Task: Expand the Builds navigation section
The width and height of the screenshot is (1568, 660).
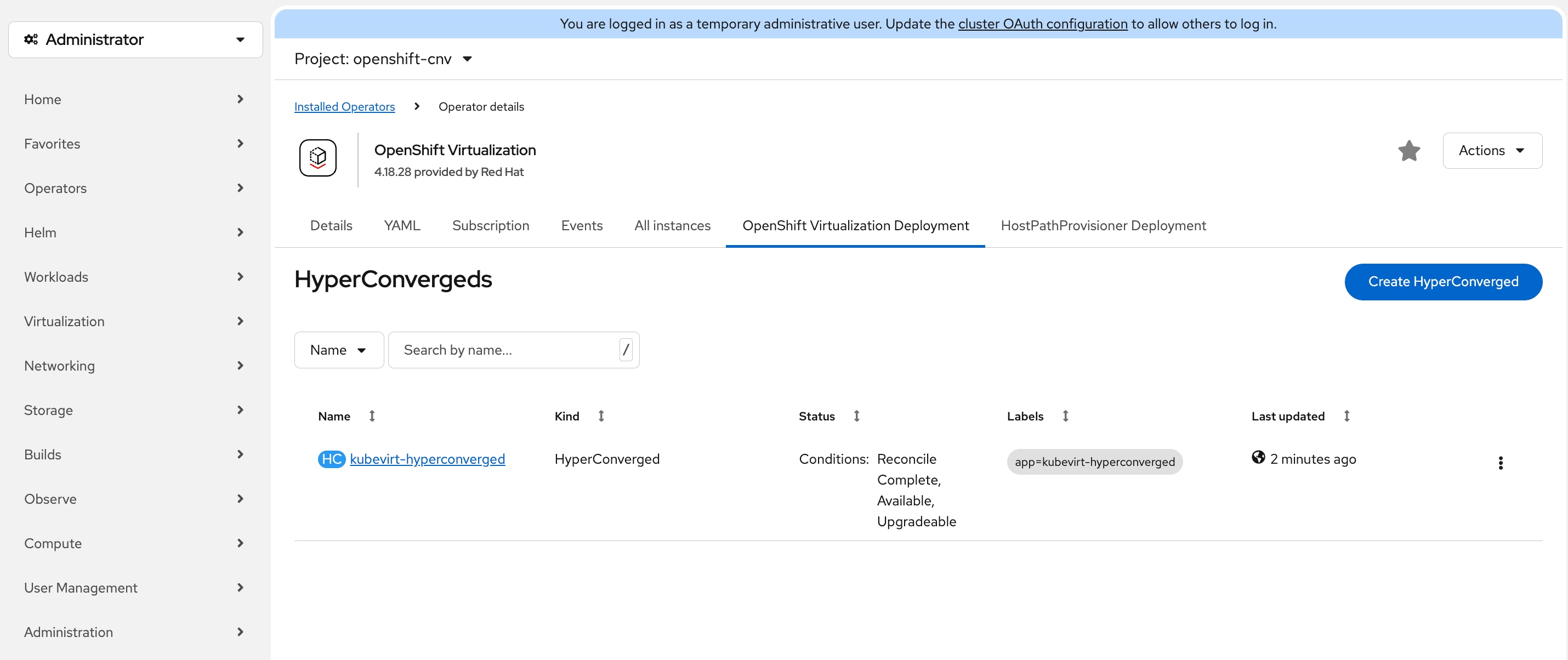Action: coord(134,455)
